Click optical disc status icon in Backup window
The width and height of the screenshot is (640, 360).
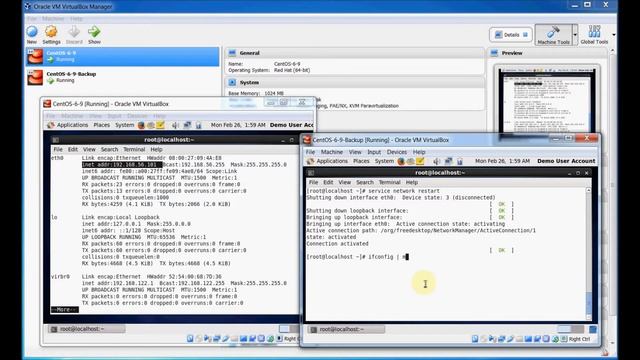pos(484,339)
